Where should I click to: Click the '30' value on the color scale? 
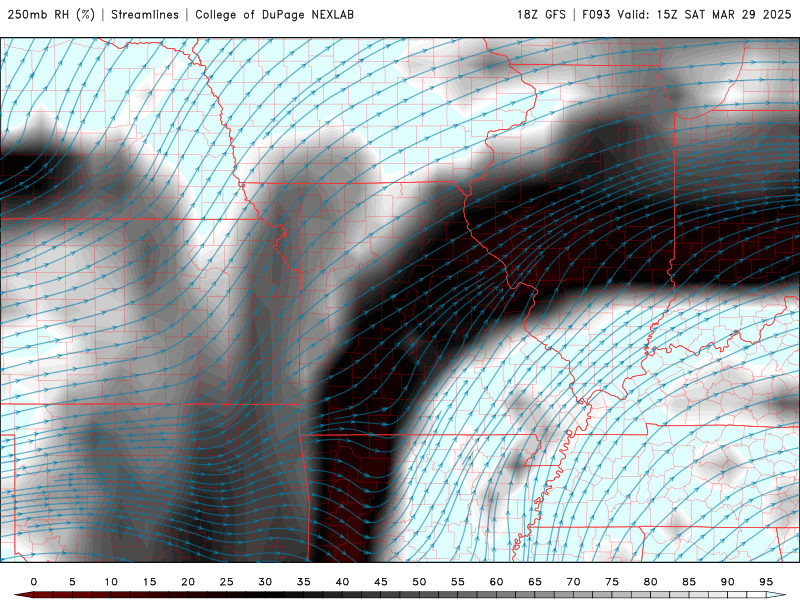pyautogui.click(x=265, y=582)
